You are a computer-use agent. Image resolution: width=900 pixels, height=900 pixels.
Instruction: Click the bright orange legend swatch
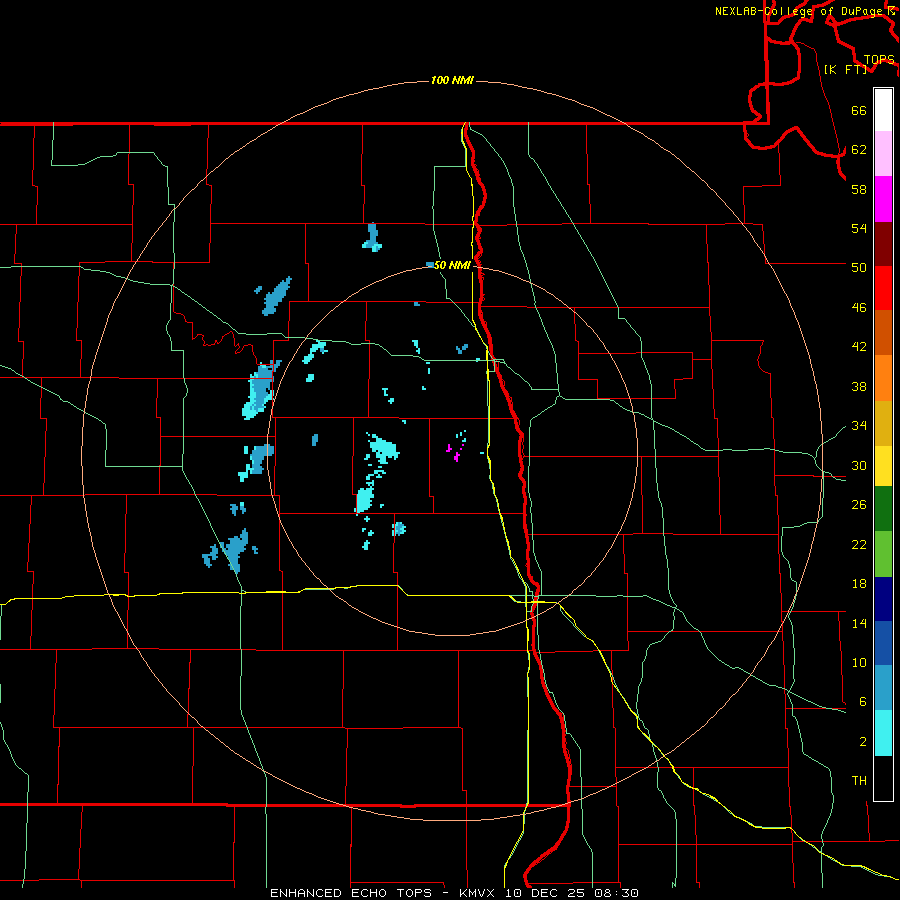(x=883, y=378)
